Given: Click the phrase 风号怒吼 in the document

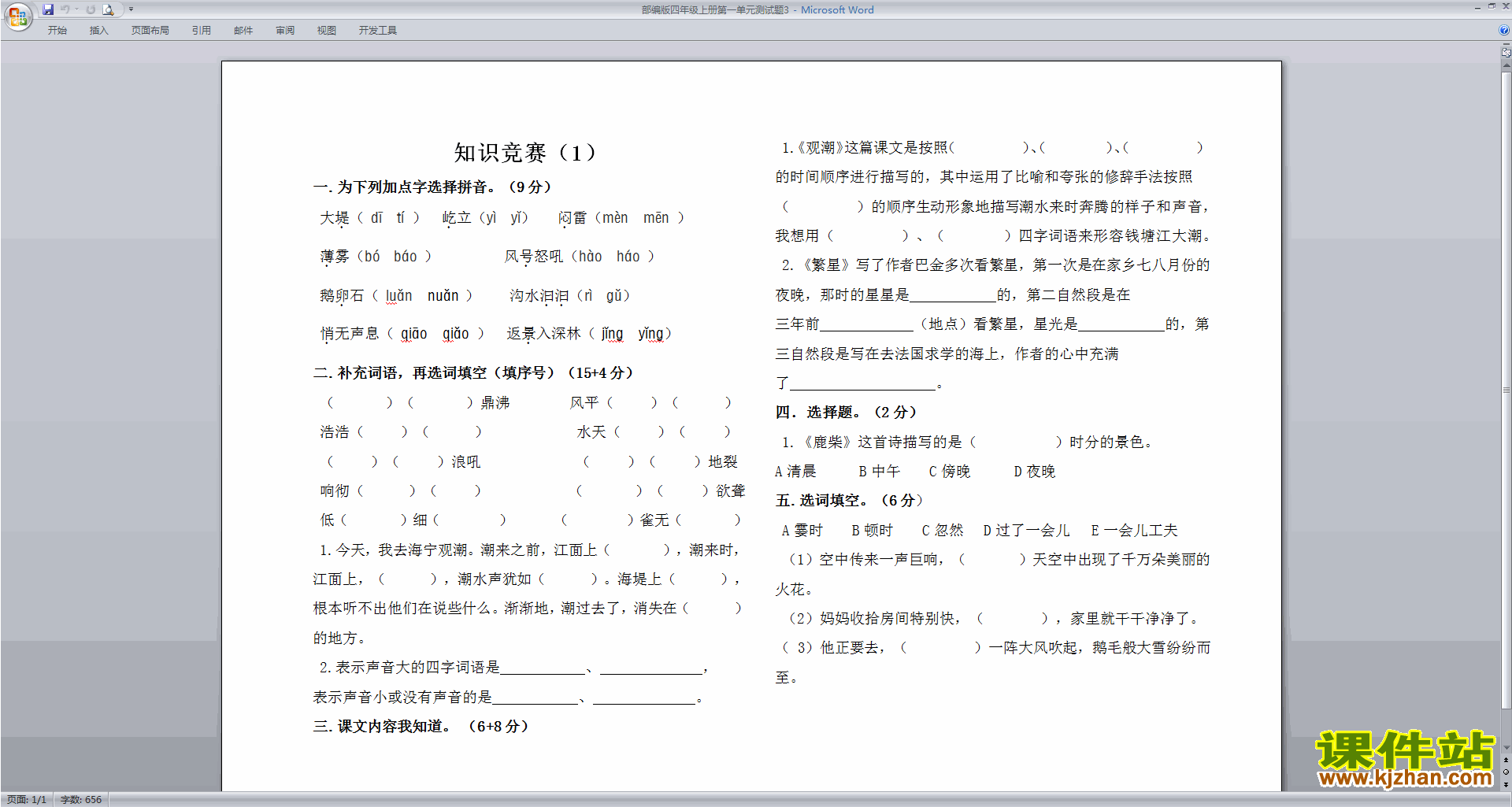Looking at the screenshot, I should tap(534, 256).
